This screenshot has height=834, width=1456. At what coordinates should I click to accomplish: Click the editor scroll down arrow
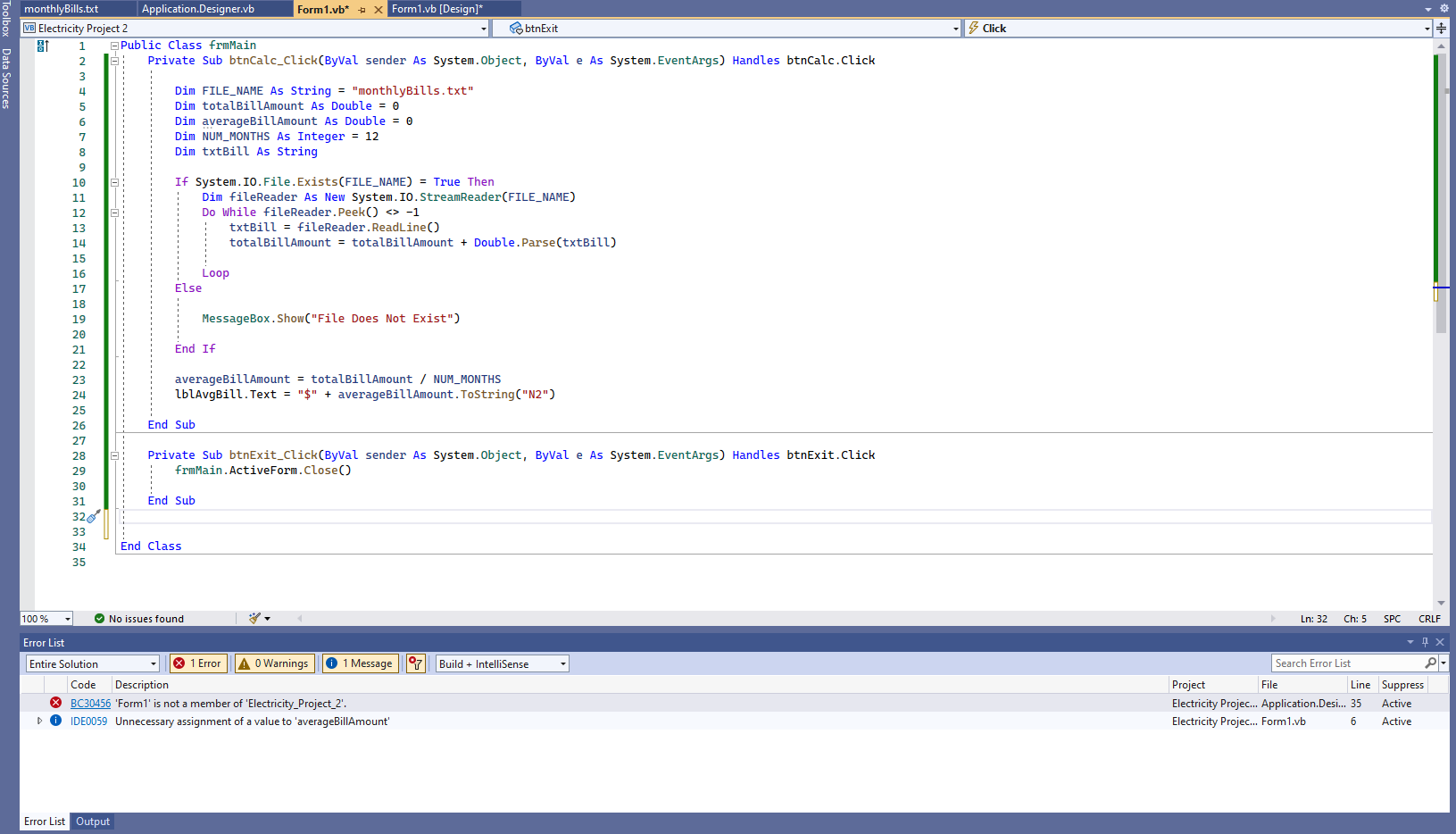point(1441,603)
